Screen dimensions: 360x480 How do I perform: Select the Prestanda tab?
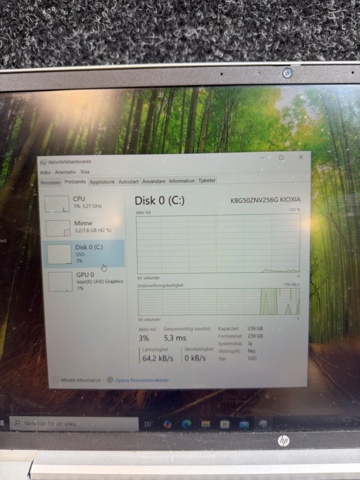pyautogui.click(x=75, y=182)
